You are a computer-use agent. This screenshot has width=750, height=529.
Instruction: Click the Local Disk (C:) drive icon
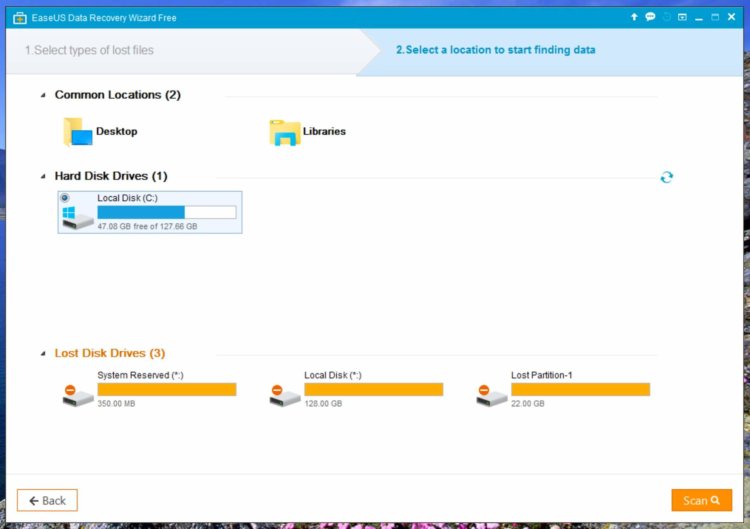(77, 218)
